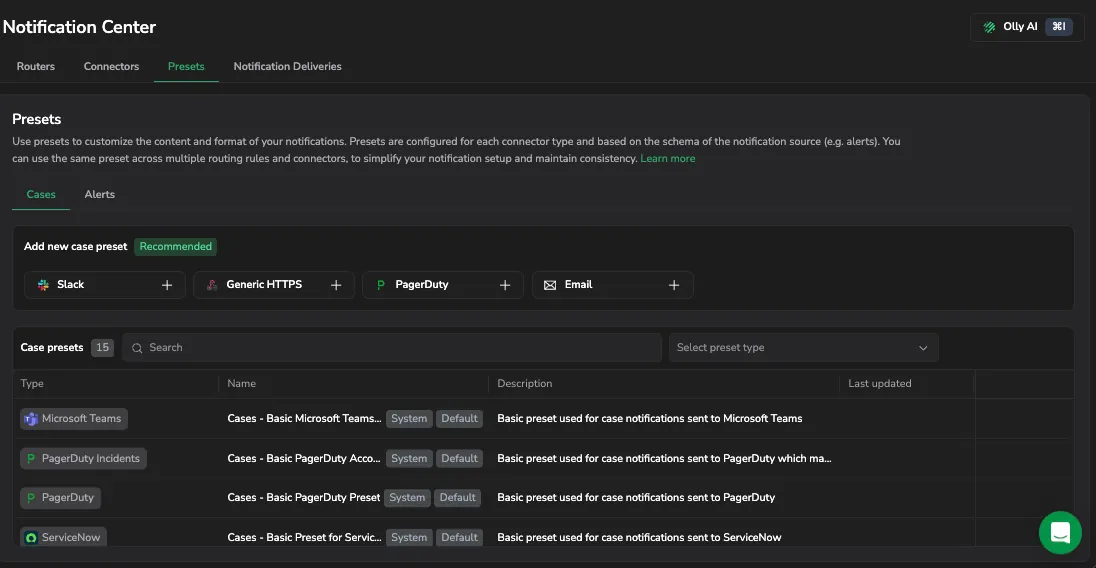Switch to the Connectors tab

[x=111, y=66]
